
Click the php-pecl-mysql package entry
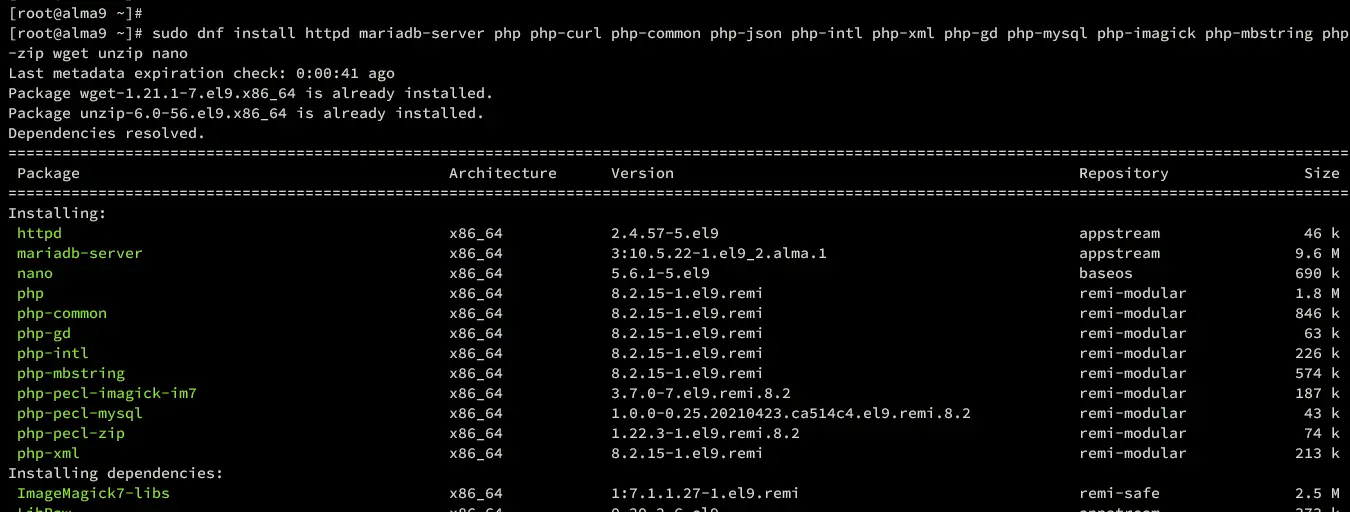coord(80,413)
